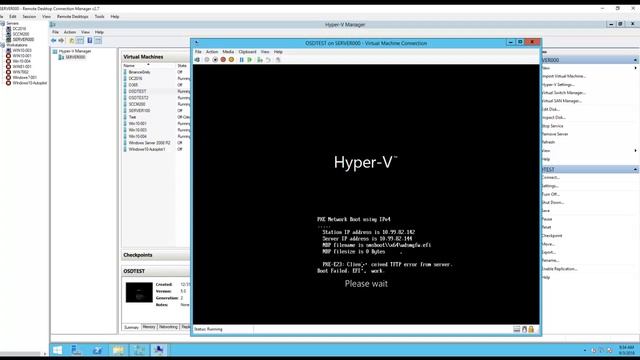Screen dimensions: 640x360
Task: Toggle Action pane icon in Hyper-V Manager toolbar
Action: 98,40
